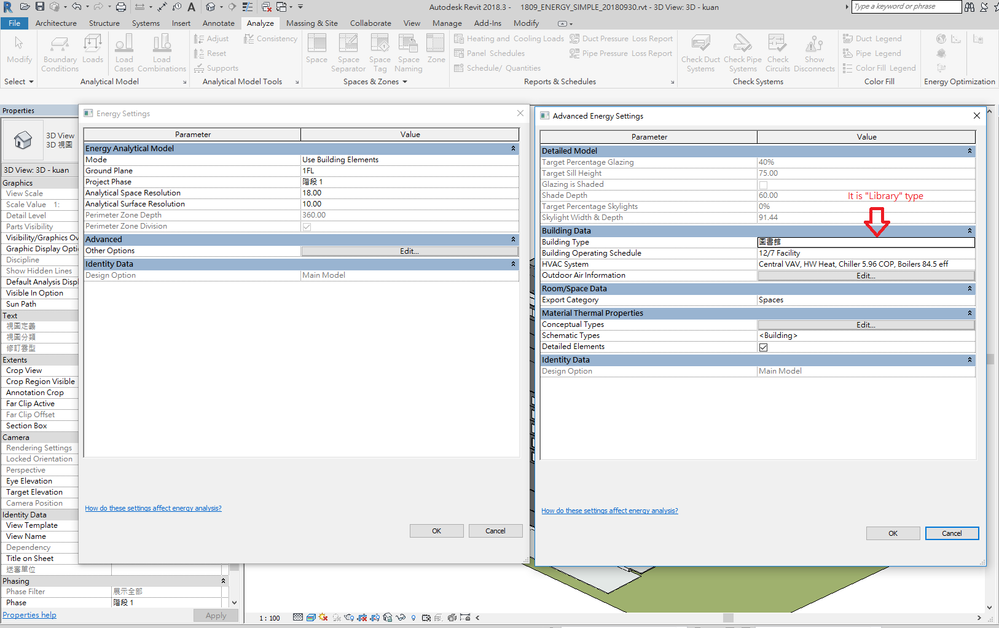Viewport: 999px width, 628px height.
Task: Click the Save icon in quick access toolbar
Action: [x=40, y=7]
